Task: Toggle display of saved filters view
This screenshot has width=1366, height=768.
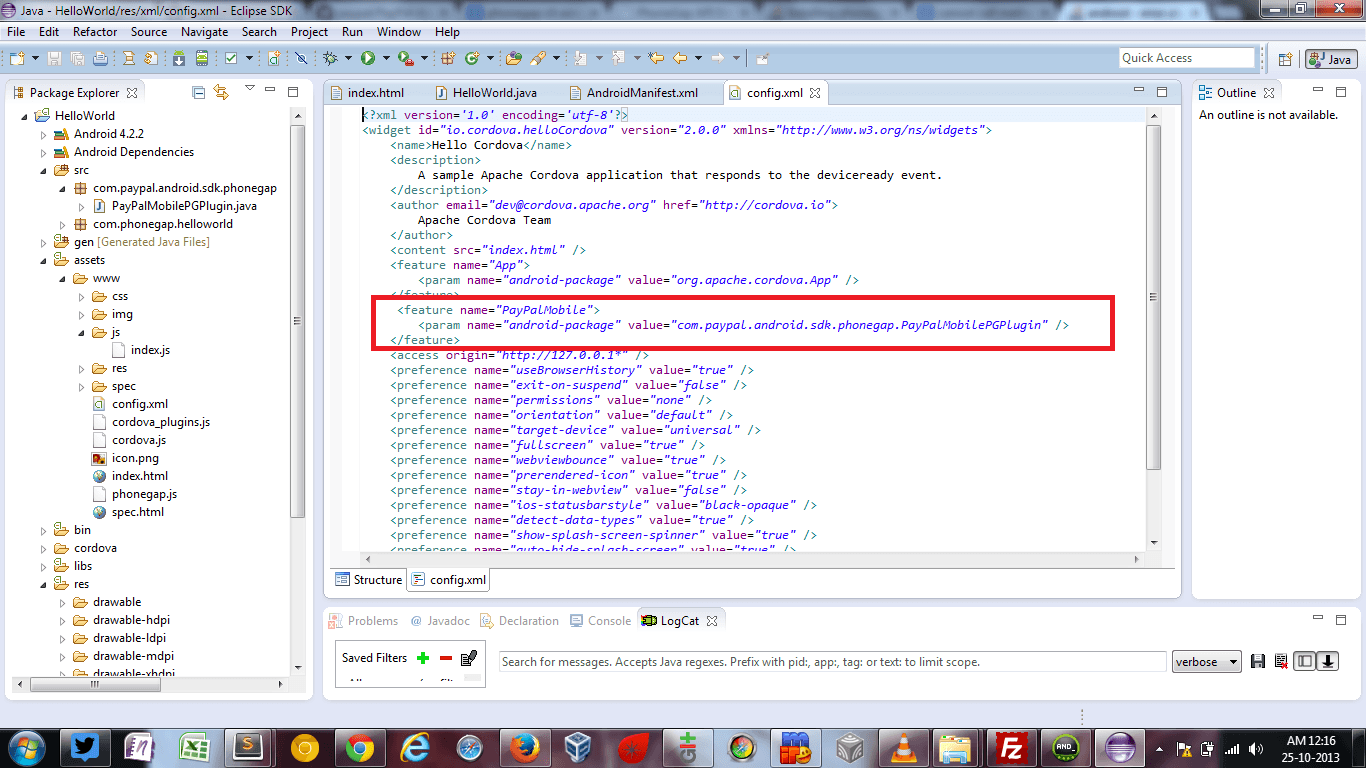Action: click(1304, 661)
